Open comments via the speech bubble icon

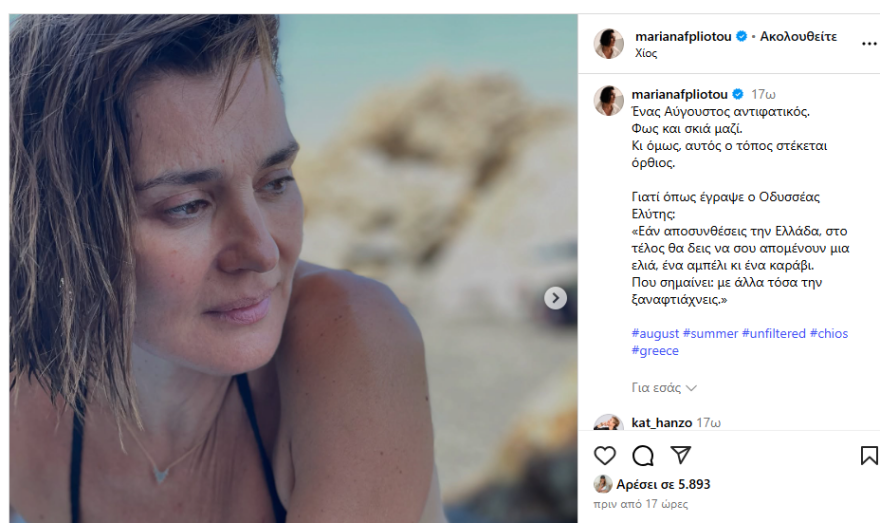[x=643, y=456]
